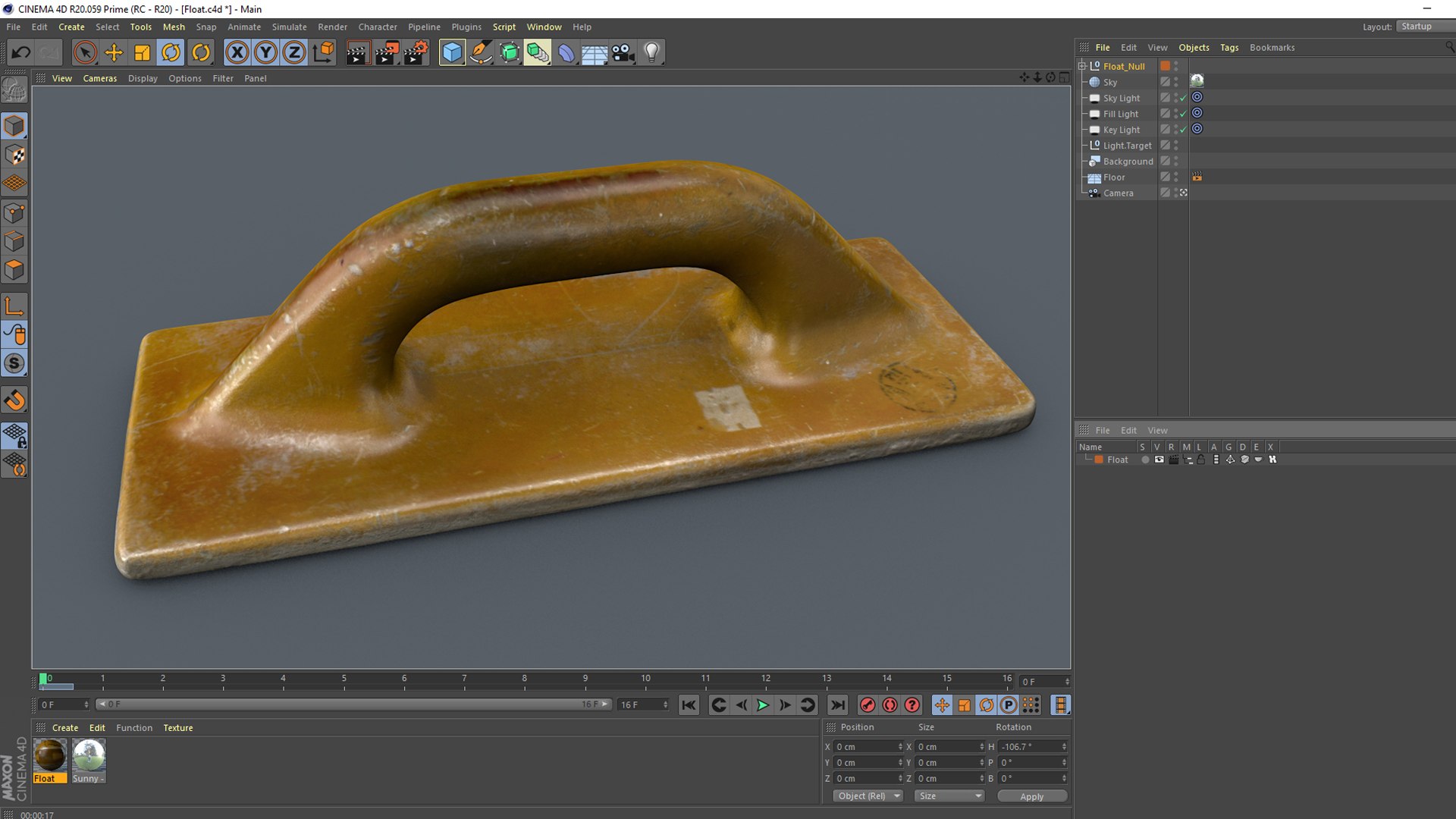
Task: Click the Record Active Objects button
Action: point(868,705)
